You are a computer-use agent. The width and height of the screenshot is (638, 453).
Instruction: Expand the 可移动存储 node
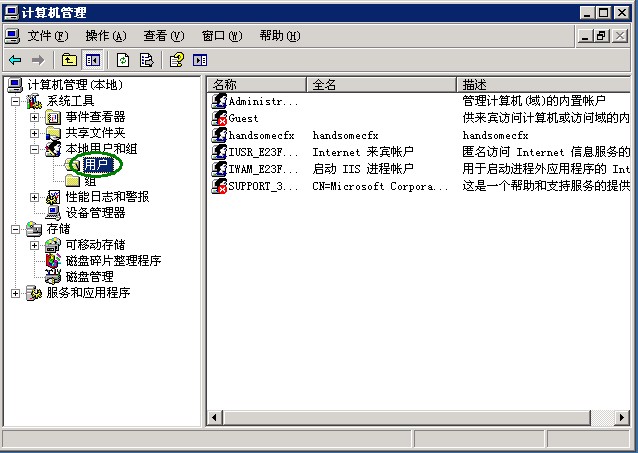(34, 245)
